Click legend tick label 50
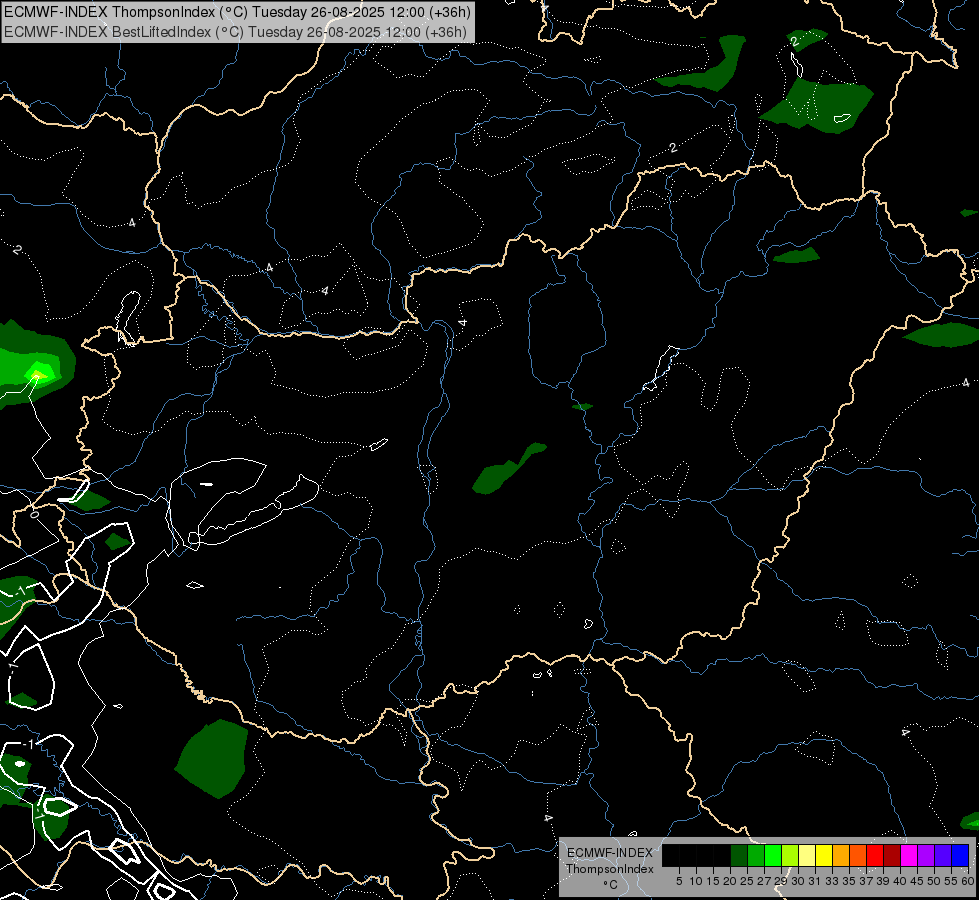 coord(934,881)
